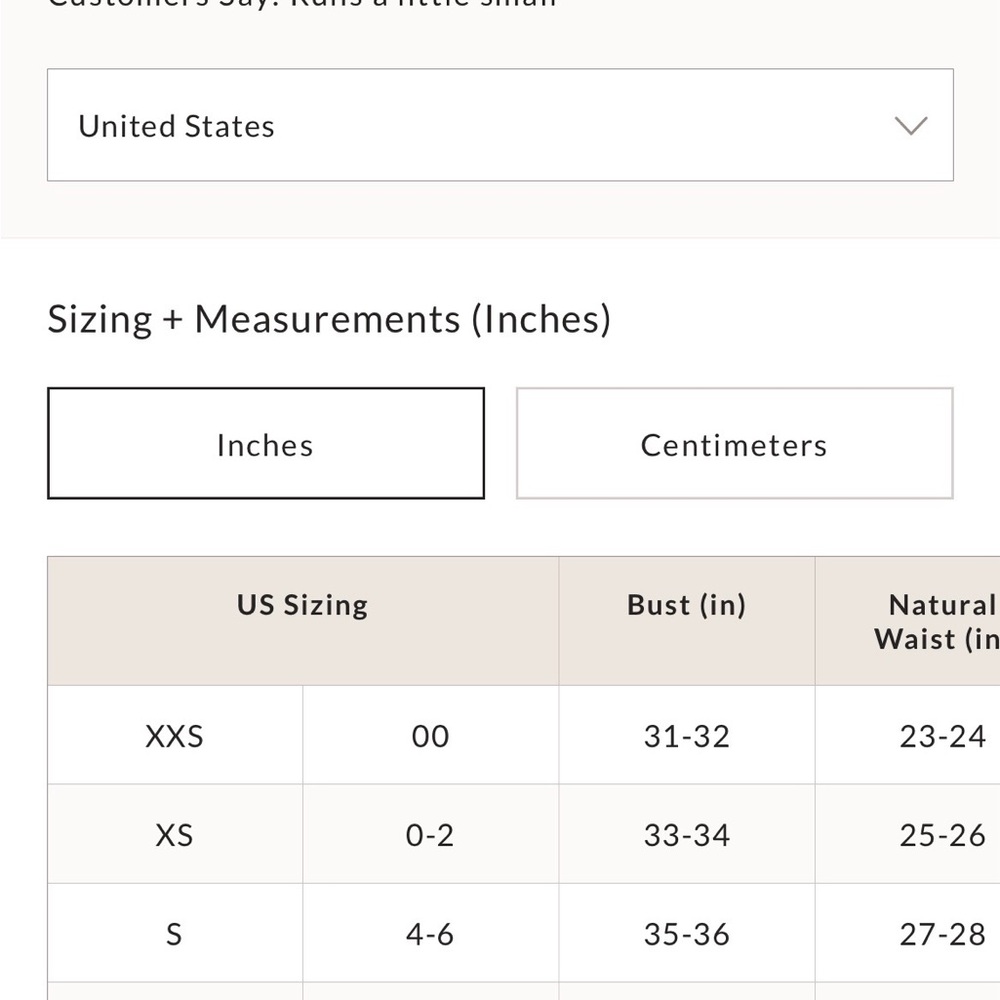This screenshot has width=1000, height=1000.
Task: Select the XS size cell
Action: 175,834
